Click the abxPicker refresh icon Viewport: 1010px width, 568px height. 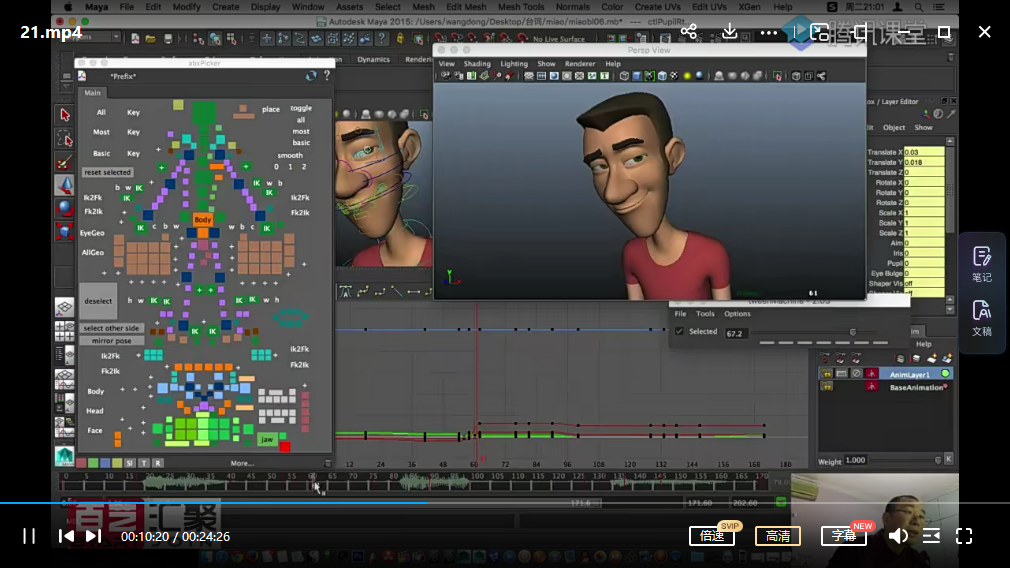pos(311,76)
